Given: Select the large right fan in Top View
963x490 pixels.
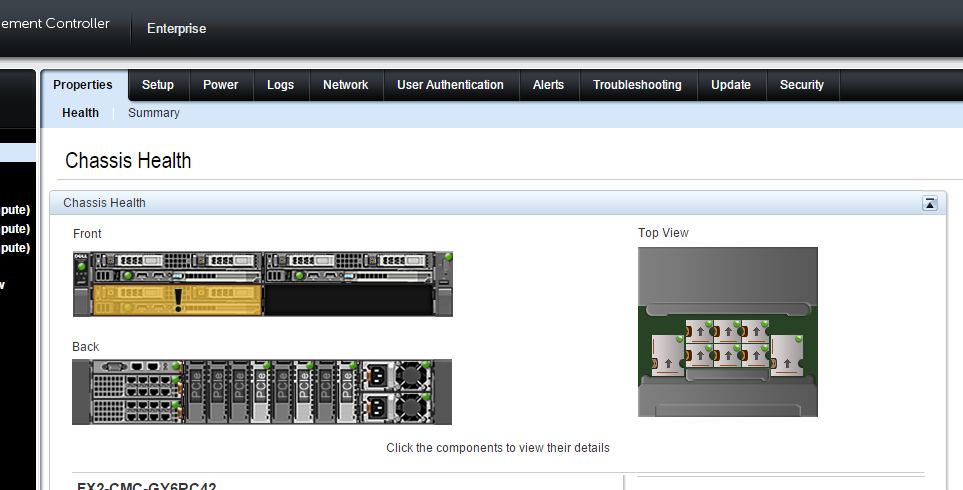Looking at the screenshot, I should coord(787,356).
